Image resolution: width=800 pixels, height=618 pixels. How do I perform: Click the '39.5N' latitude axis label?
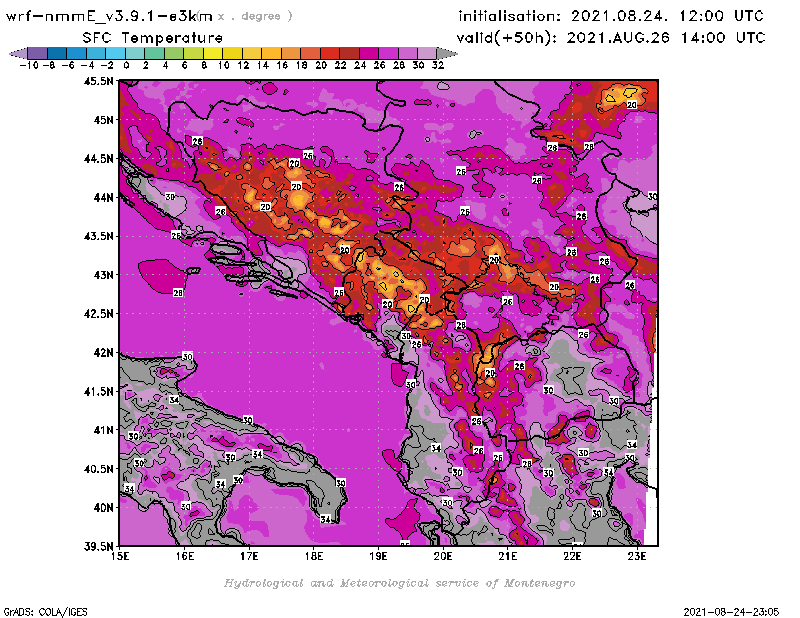[98, 546]
